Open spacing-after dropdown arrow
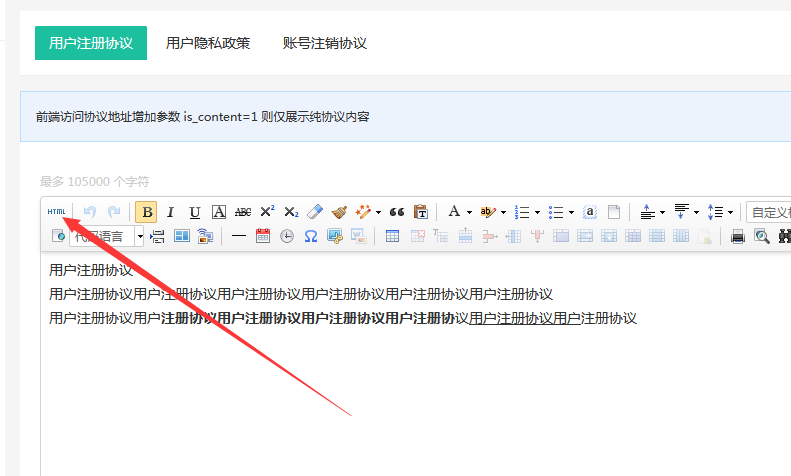Screen dimensions: 791x476 [696, 212]
